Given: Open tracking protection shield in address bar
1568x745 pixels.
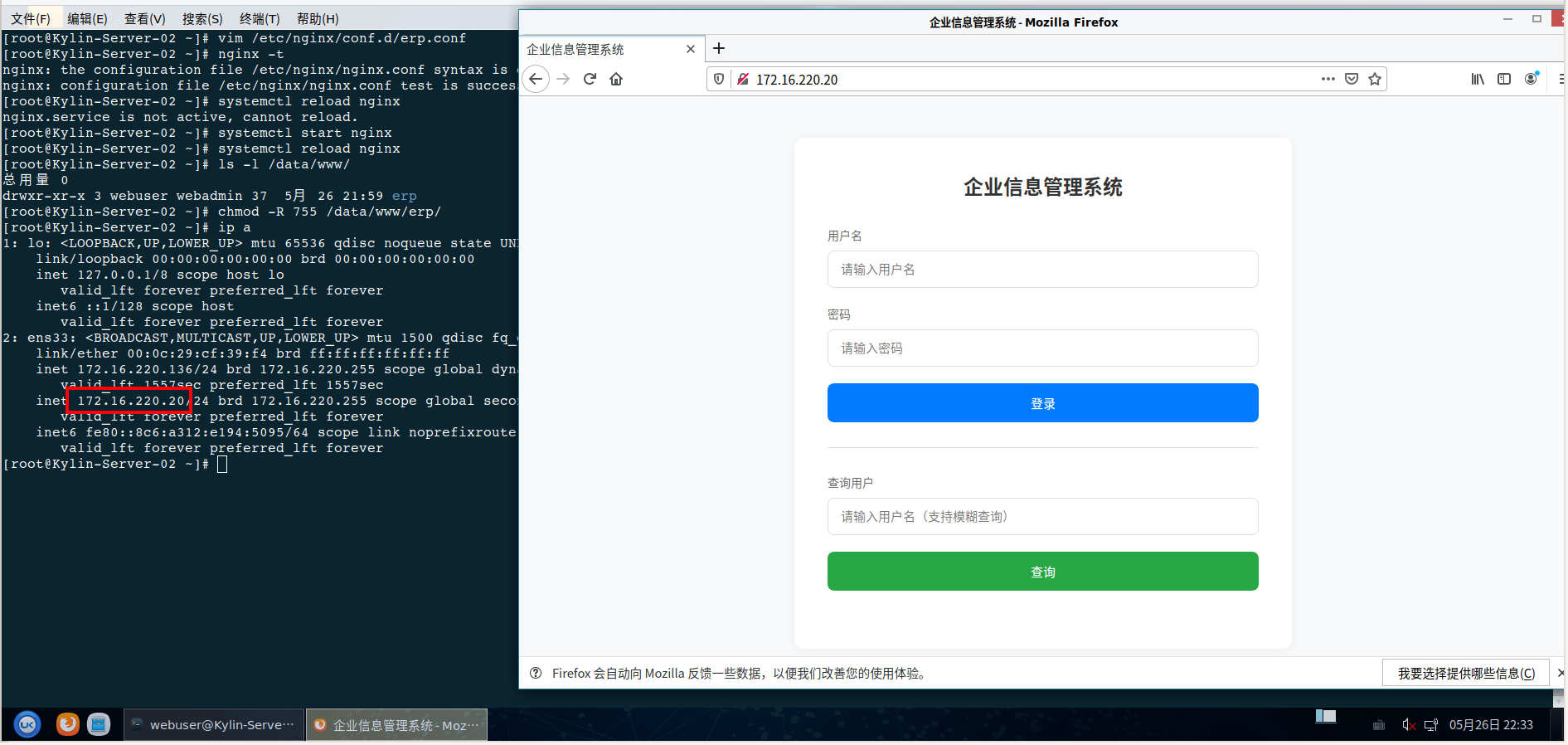Looking at the screenshot, I should 719,79.
